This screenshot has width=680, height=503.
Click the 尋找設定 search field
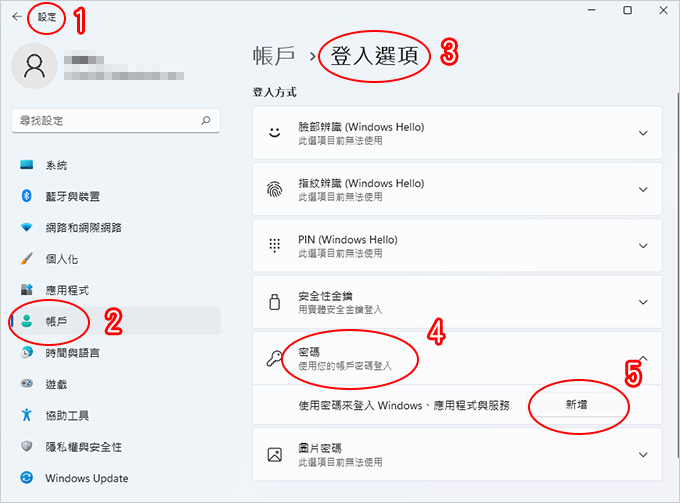click(116, 121)
